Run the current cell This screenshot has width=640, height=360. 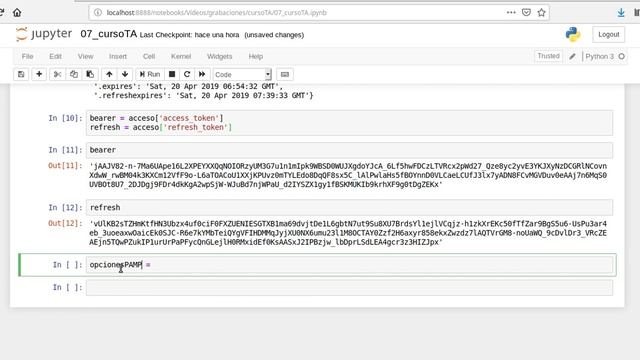150,74
